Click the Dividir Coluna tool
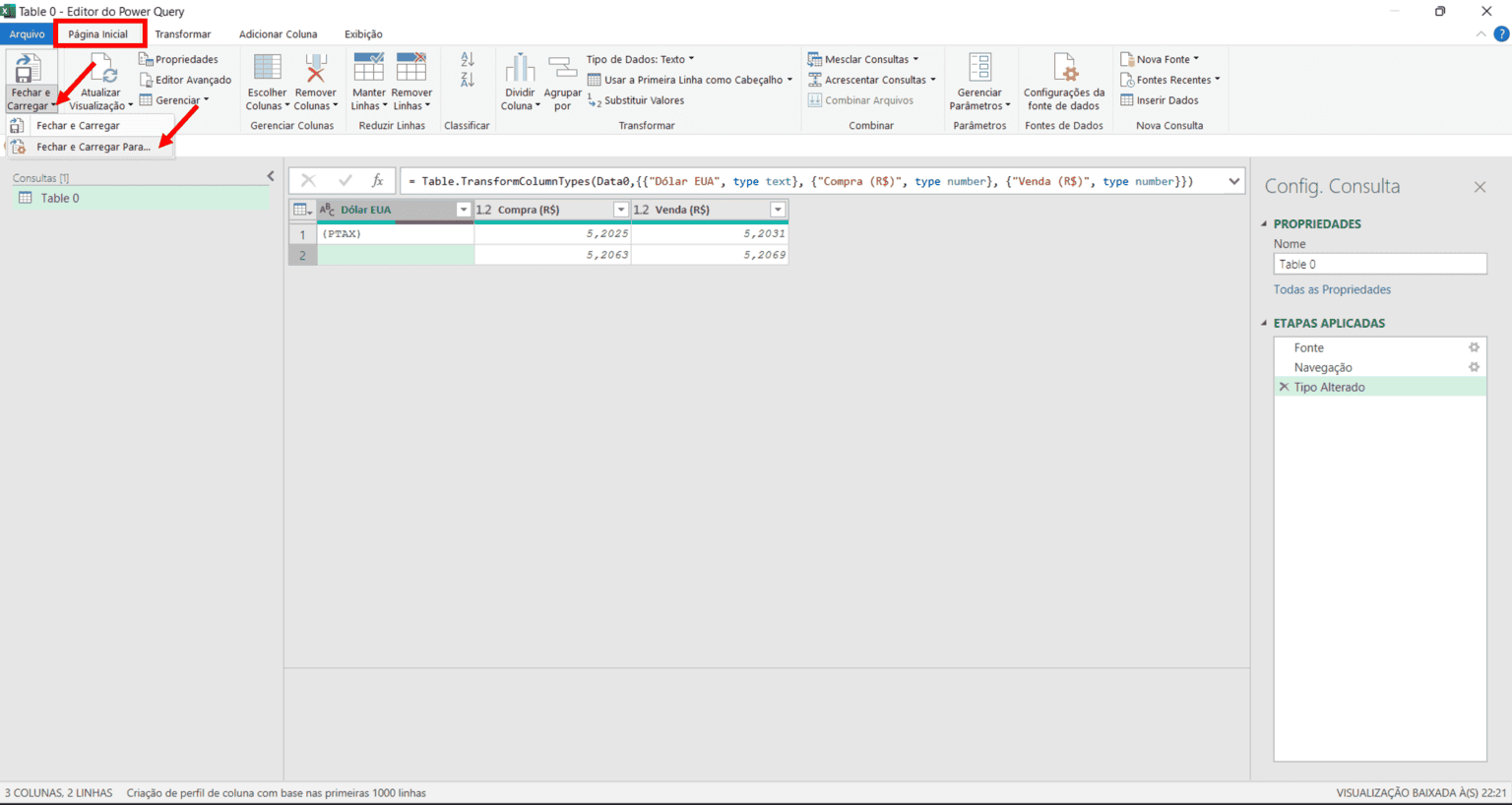This screenshot has height=805, width=1512. coord(520,84)
